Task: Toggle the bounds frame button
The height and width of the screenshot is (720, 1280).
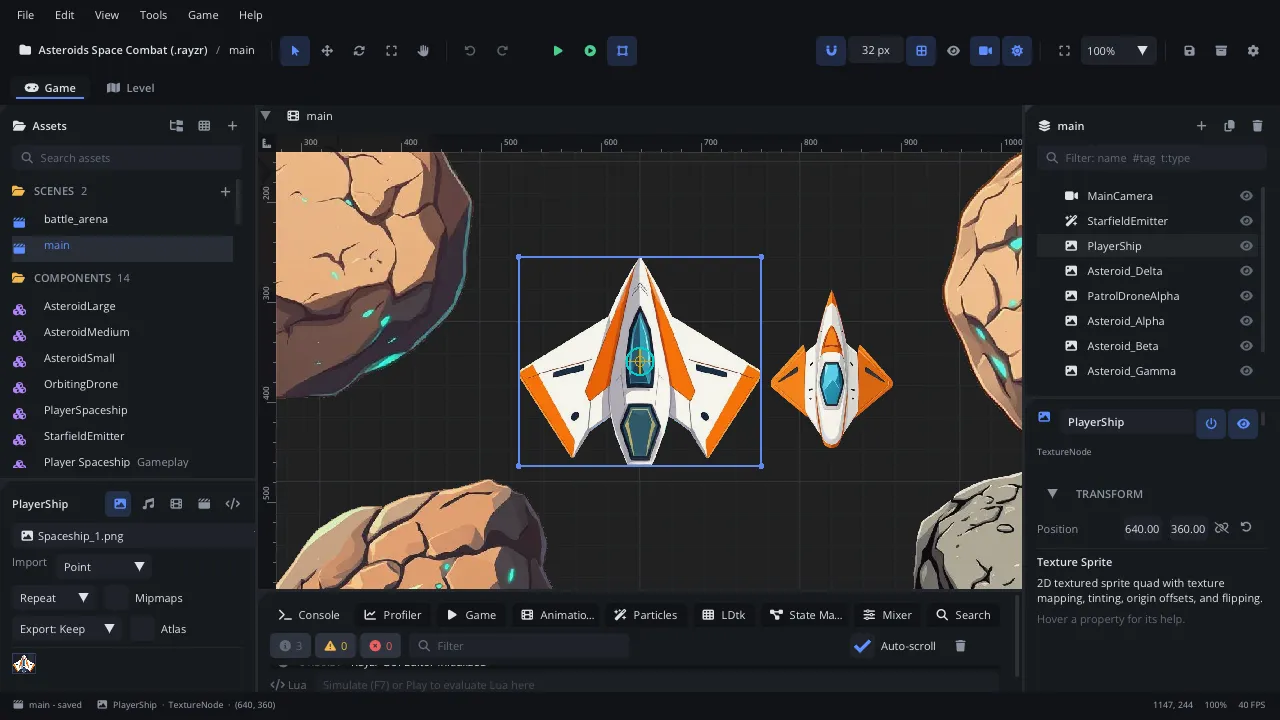Action: (x=622, y=51)
